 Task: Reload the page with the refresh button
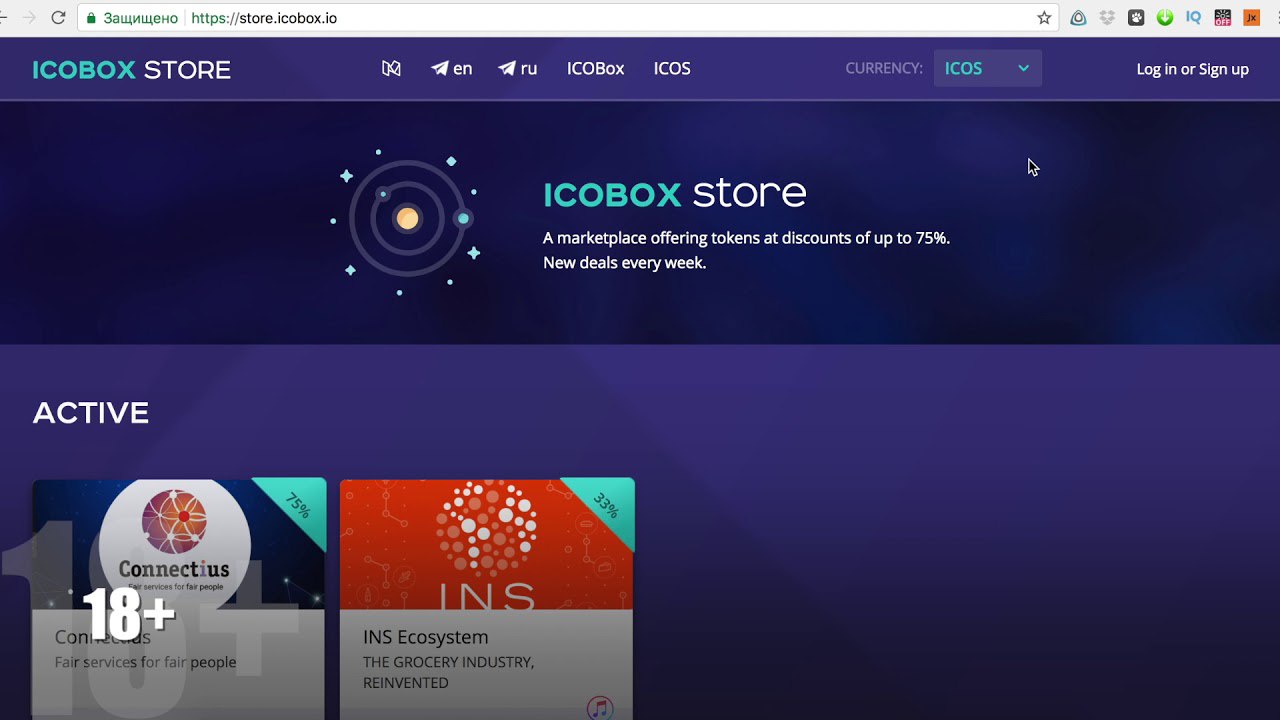(x=58, y=18)
